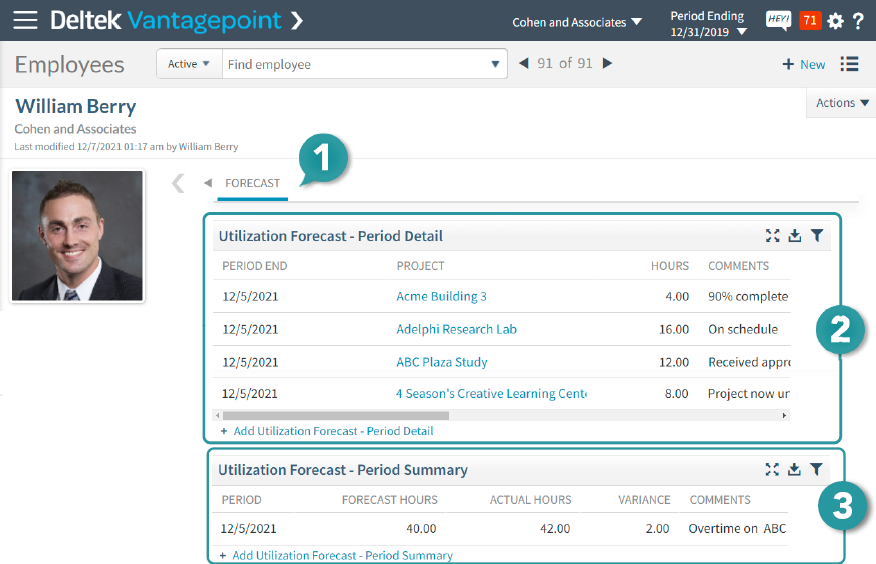
Task: Click the Overtime on ABC comment cell
Action: tap(737, 529)
